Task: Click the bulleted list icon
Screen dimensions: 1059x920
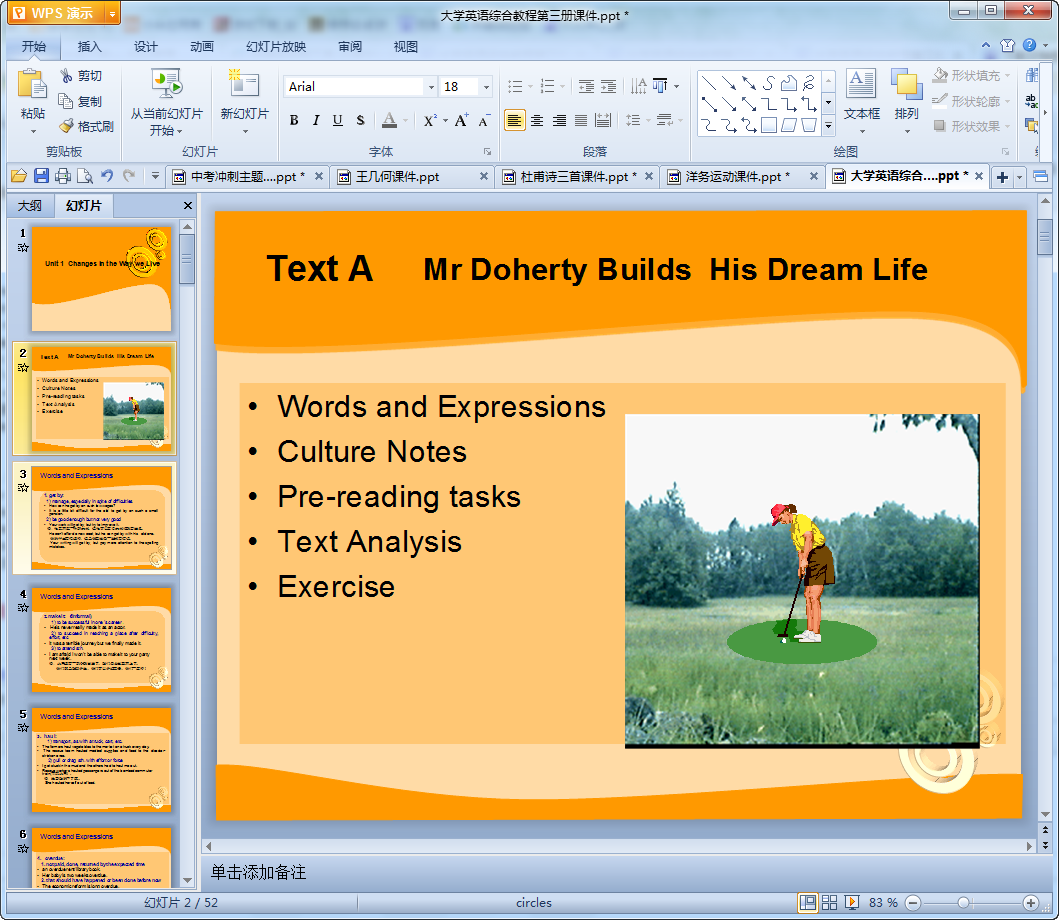Action: point(515,86)
